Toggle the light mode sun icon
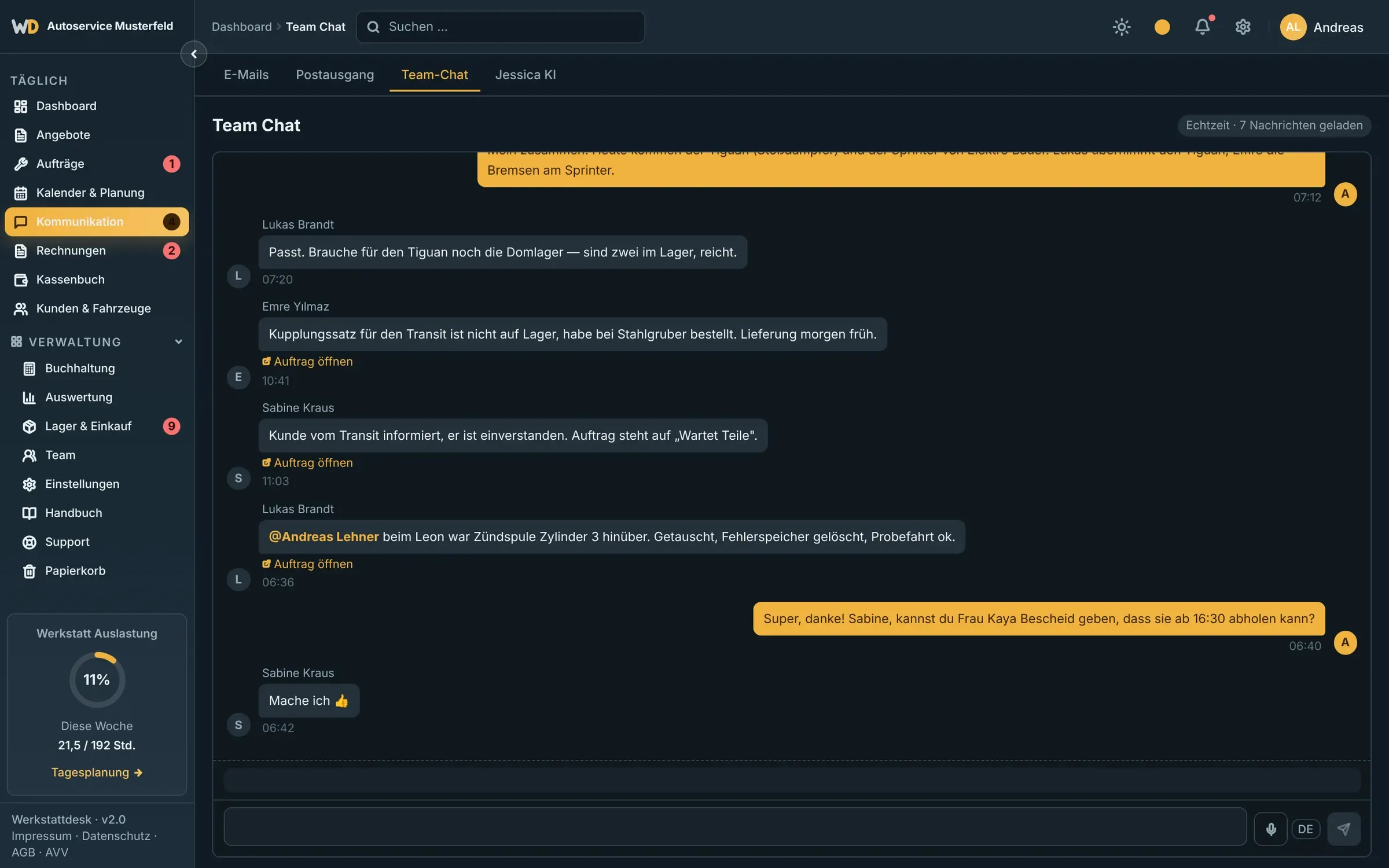This screenshot has width=1389, height=868. [x=1121, y=27]
